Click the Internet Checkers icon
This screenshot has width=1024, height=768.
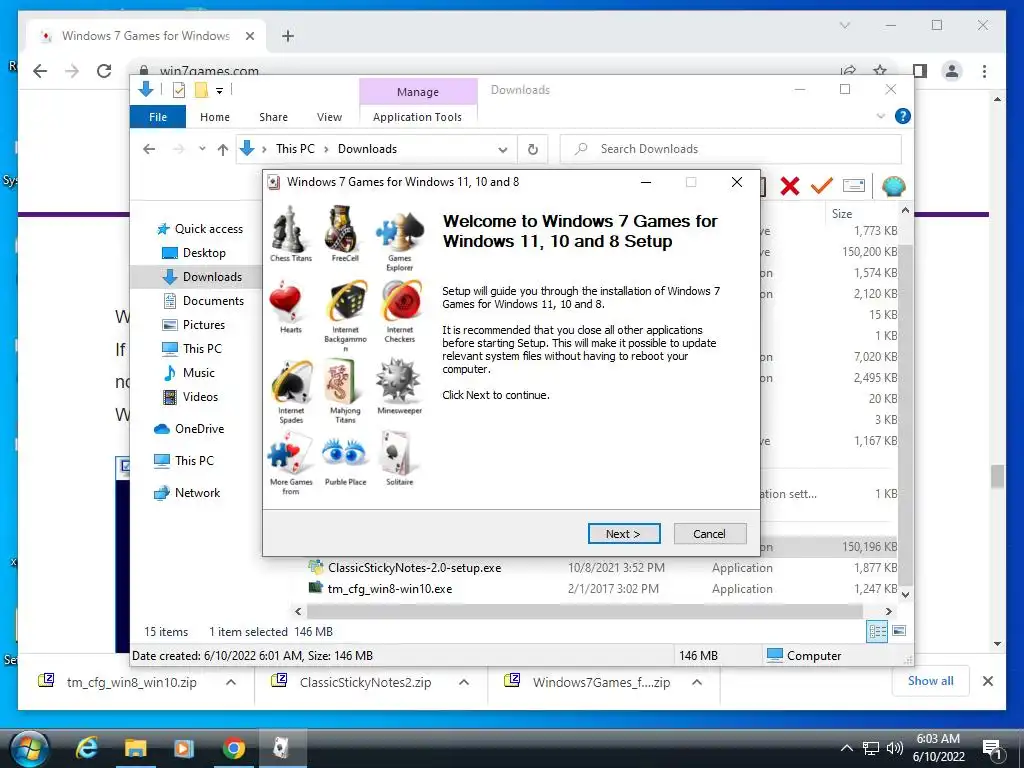400,302
